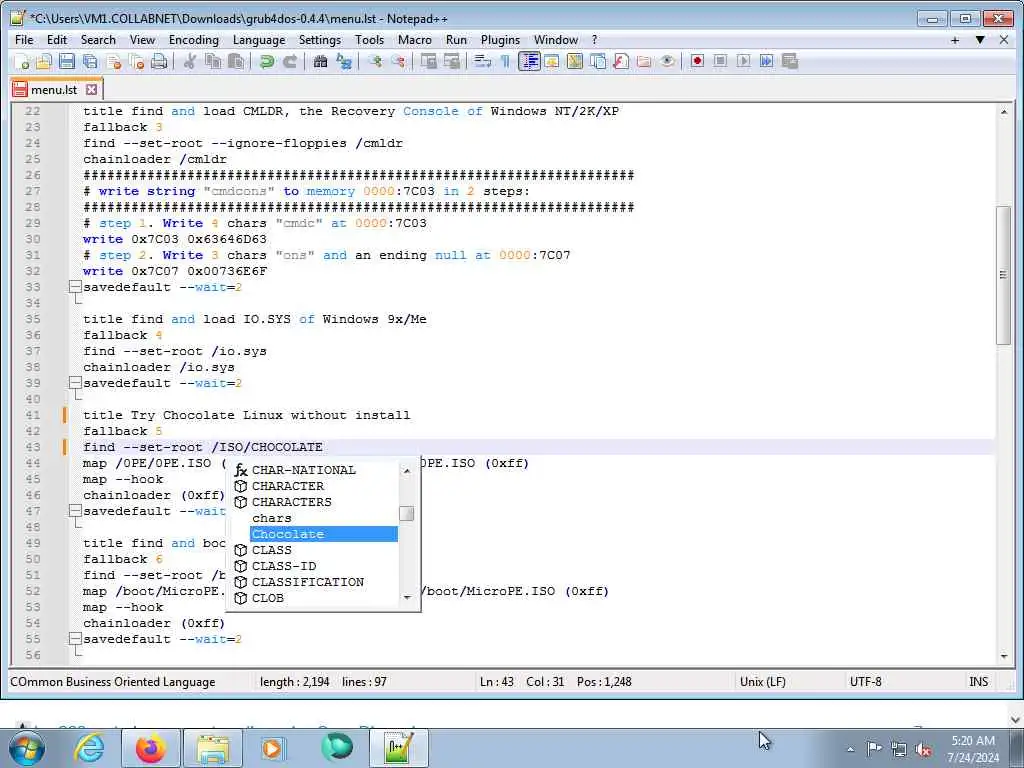Save the current file via toolbar
Image resolution: width=1024 pixels, height=768 pixels.
point(67,61)
